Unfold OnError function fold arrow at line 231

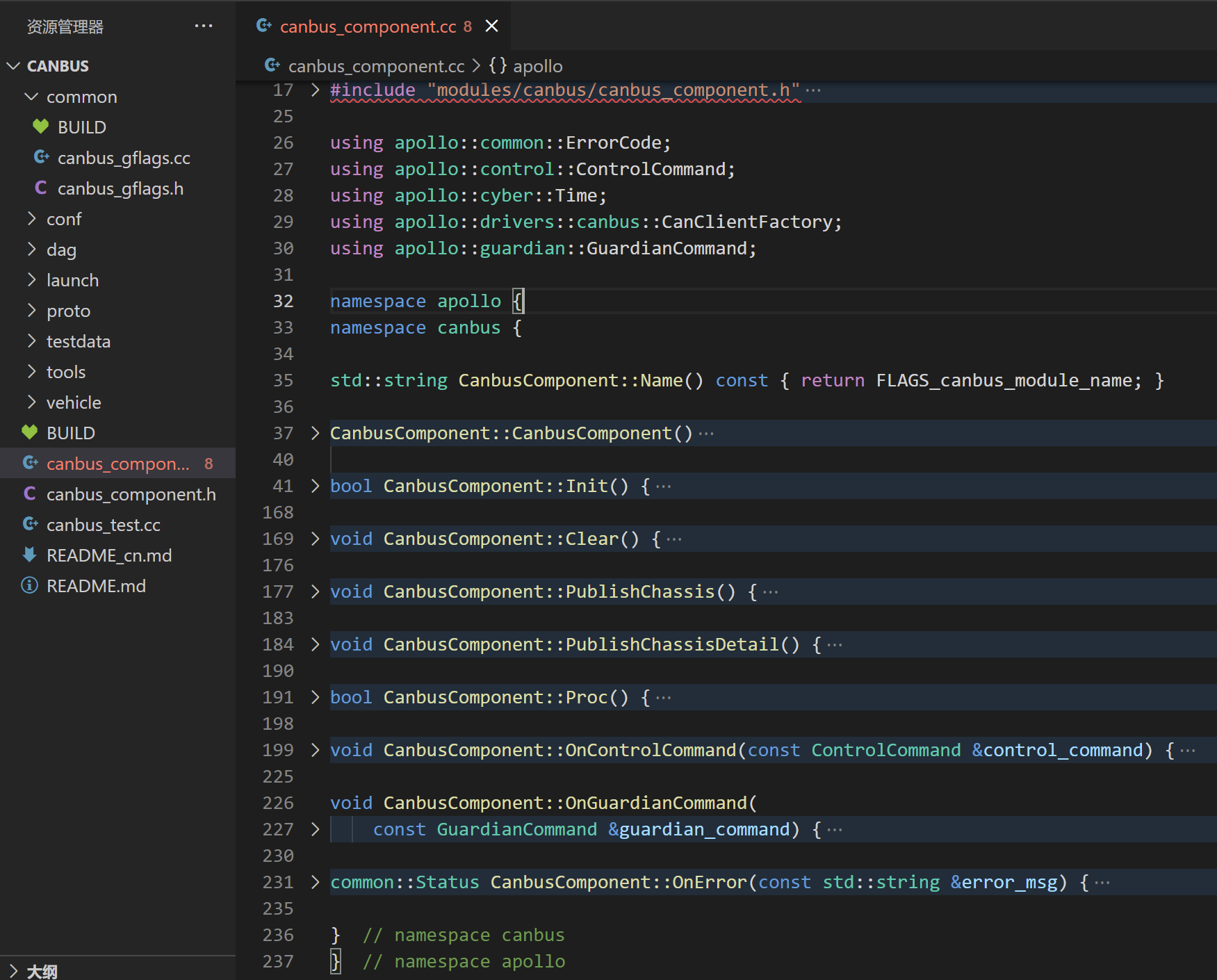pyautogui.click(x=315, y=882)
